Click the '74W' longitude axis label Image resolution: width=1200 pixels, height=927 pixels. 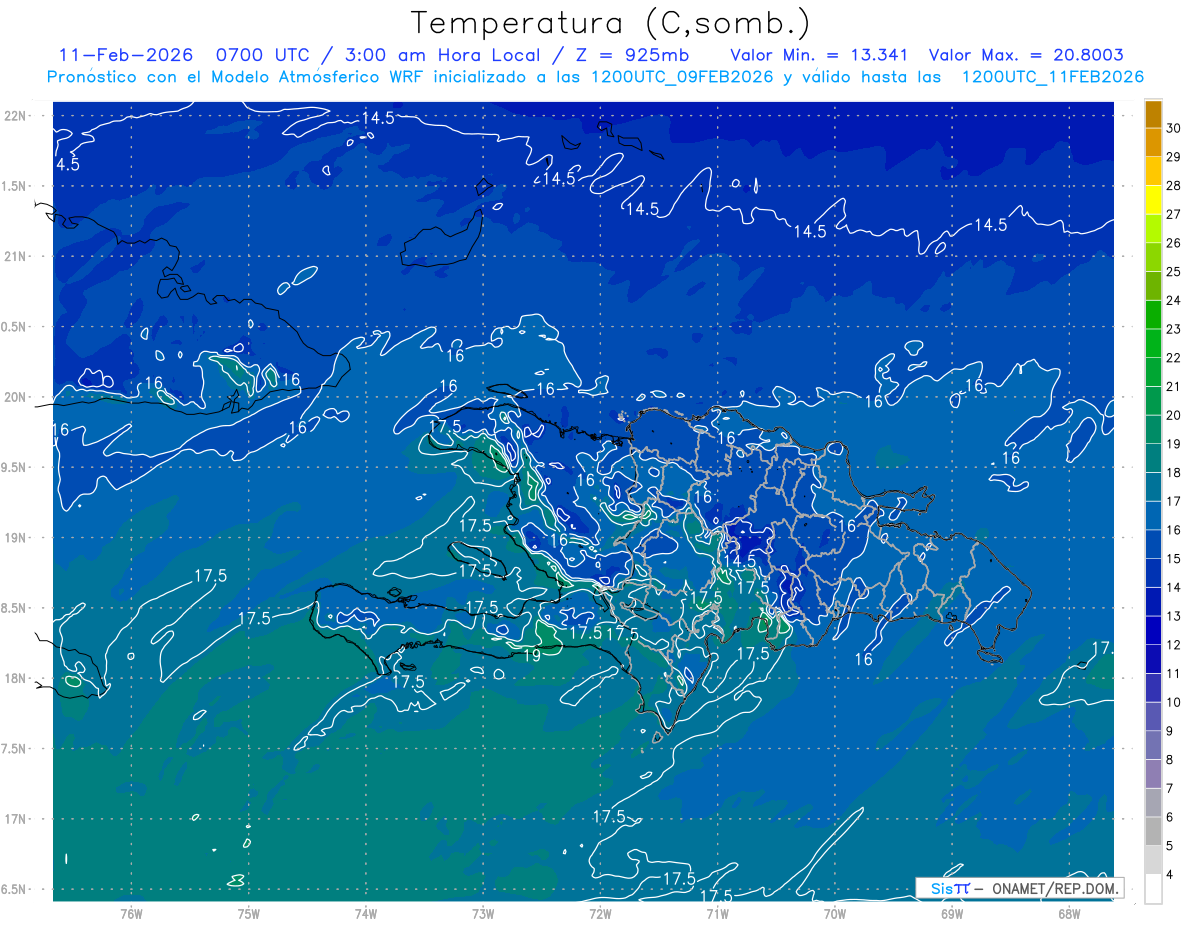coord(366,913)
